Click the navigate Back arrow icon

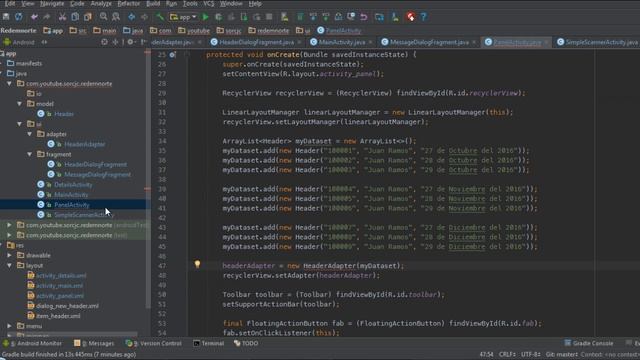132,17
